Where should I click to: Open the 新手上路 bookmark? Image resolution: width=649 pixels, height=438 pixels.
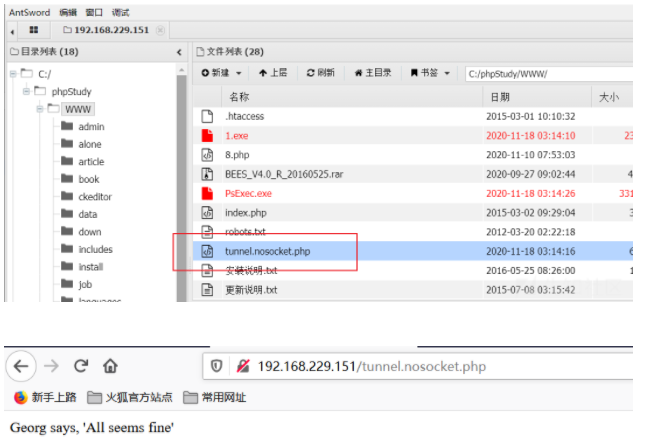click(45, 397)
